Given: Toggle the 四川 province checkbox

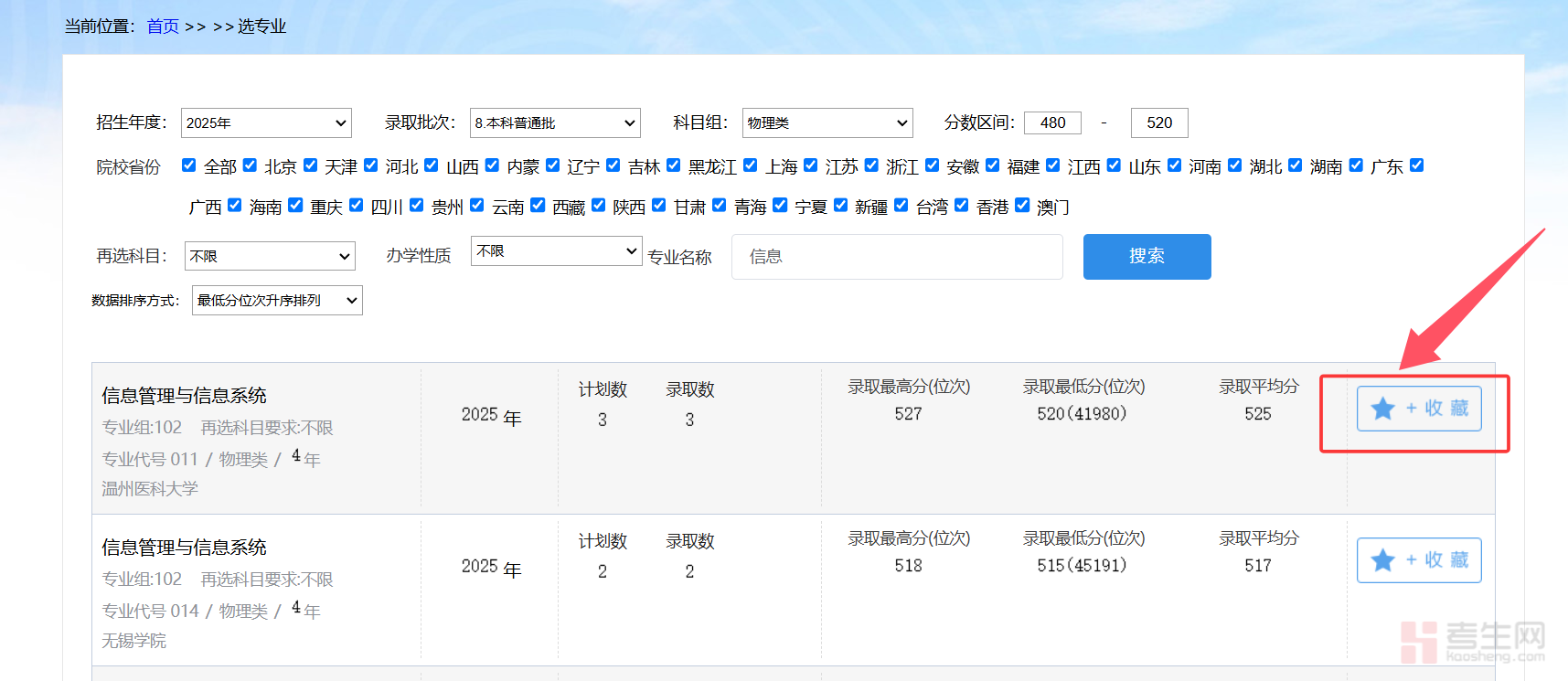Looking at the screenshot, I should (x=356, y=205).
